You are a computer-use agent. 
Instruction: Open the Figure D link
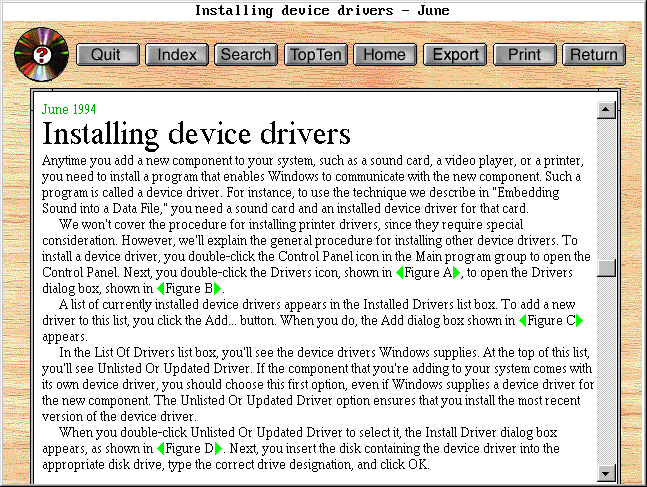(189, 449)
